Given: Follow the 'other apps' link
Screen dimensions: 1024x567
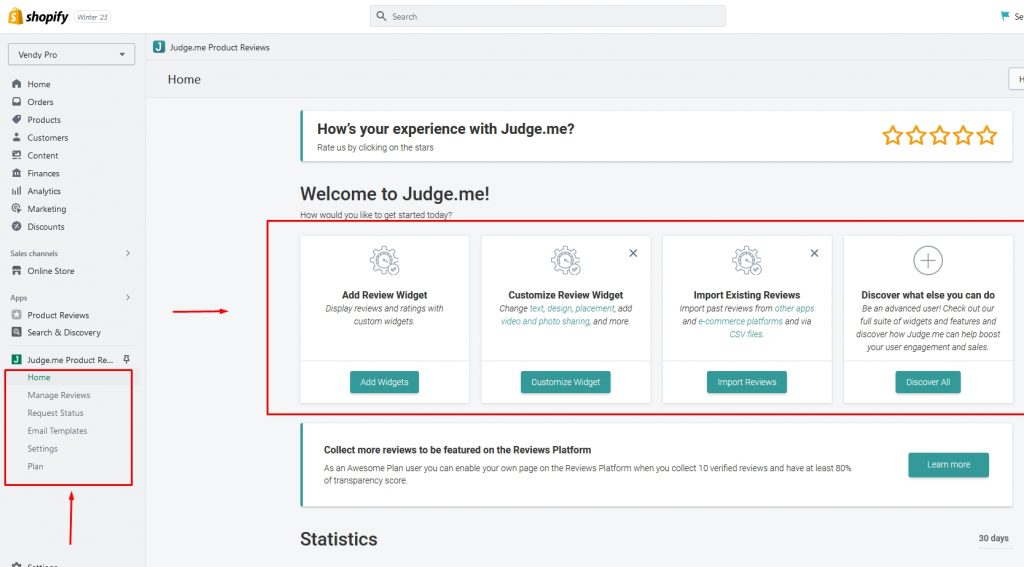Looking at the screenshot, I should [x=794, y=308].
